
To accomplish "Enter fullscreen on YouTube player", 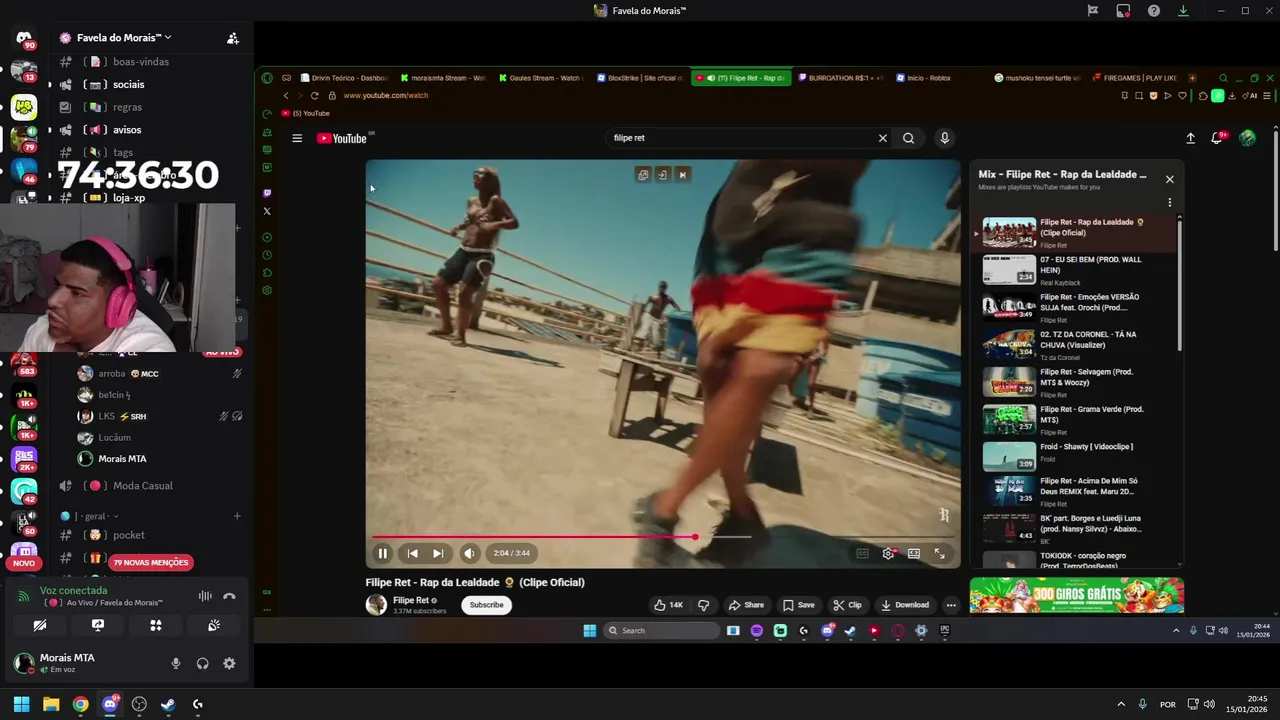I will pyautogui.click(x=940, y=553).
